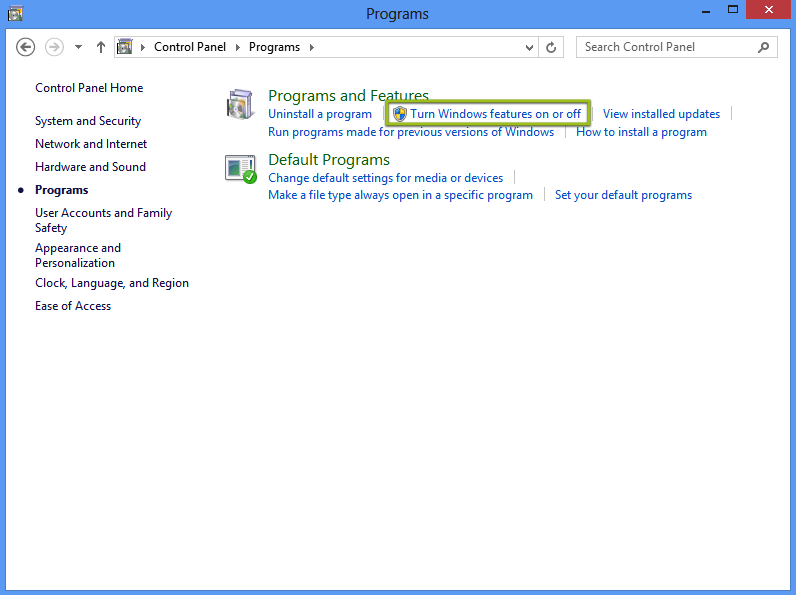Open the Programs and Features heading

(348, 95)
